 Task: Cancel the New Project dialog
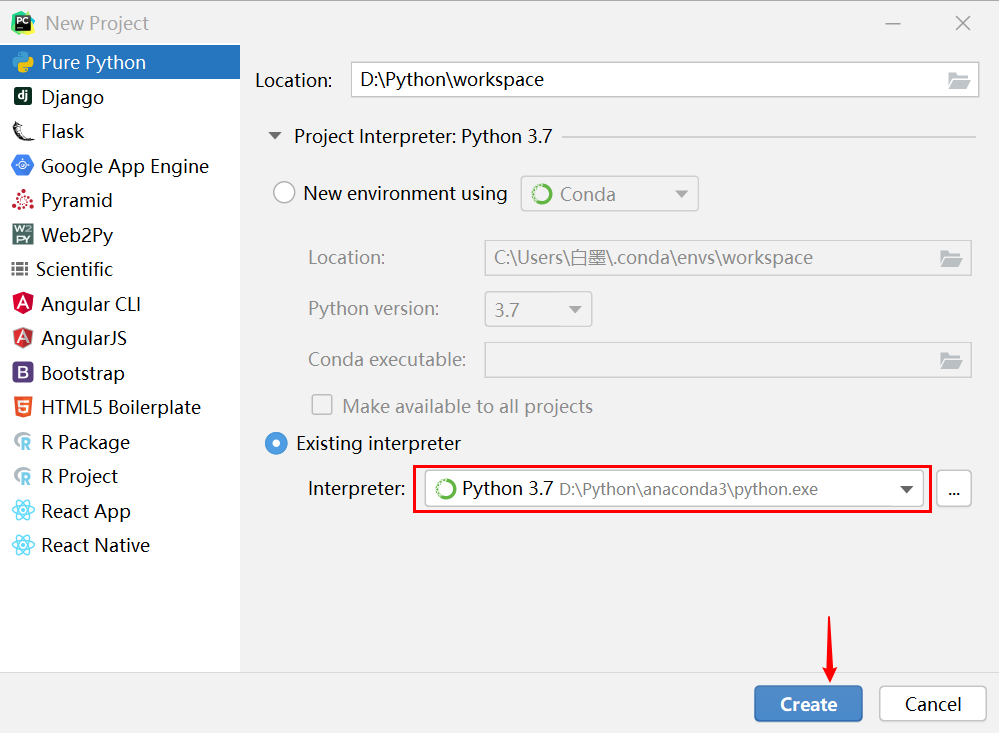click(x=932, y=704)
